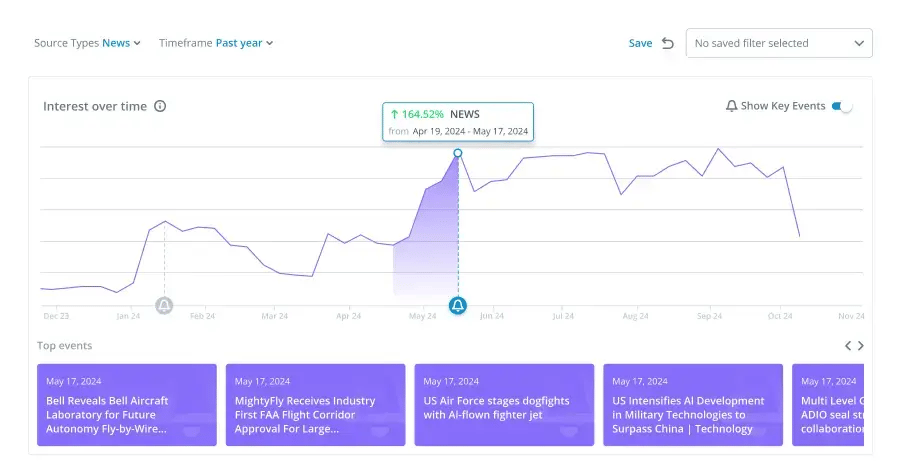Screen dimensions: 900x462
Task: Open the US Intensifies AI Development card
Action: point(693,405)
